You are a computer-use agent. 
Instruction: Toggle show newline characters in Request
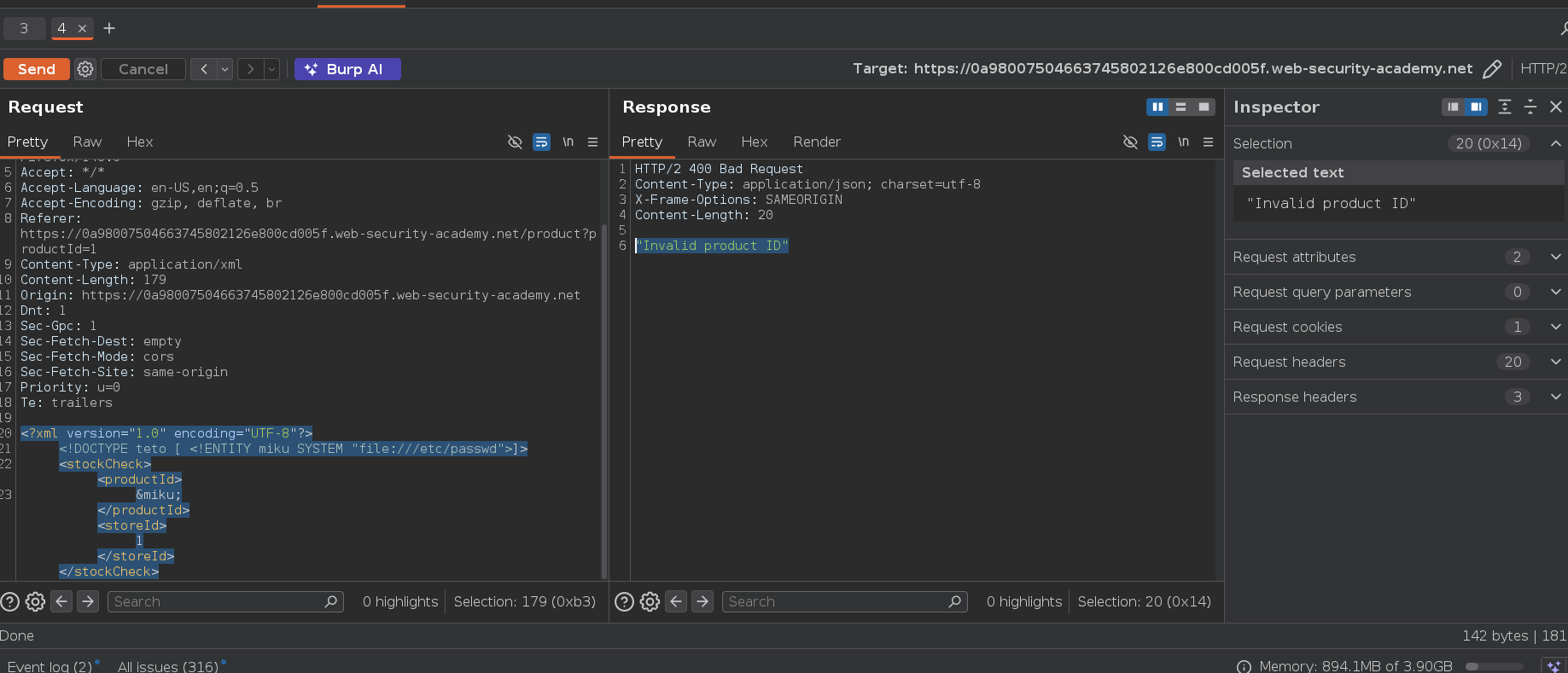[x=568, y=142]
